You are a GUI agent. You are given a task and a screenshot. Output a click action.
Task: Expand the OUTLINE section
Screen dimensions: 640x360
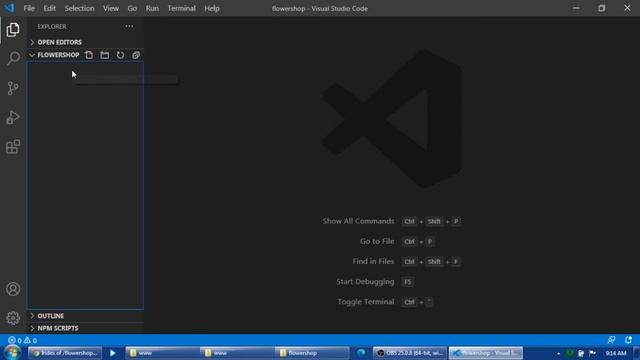85,316
